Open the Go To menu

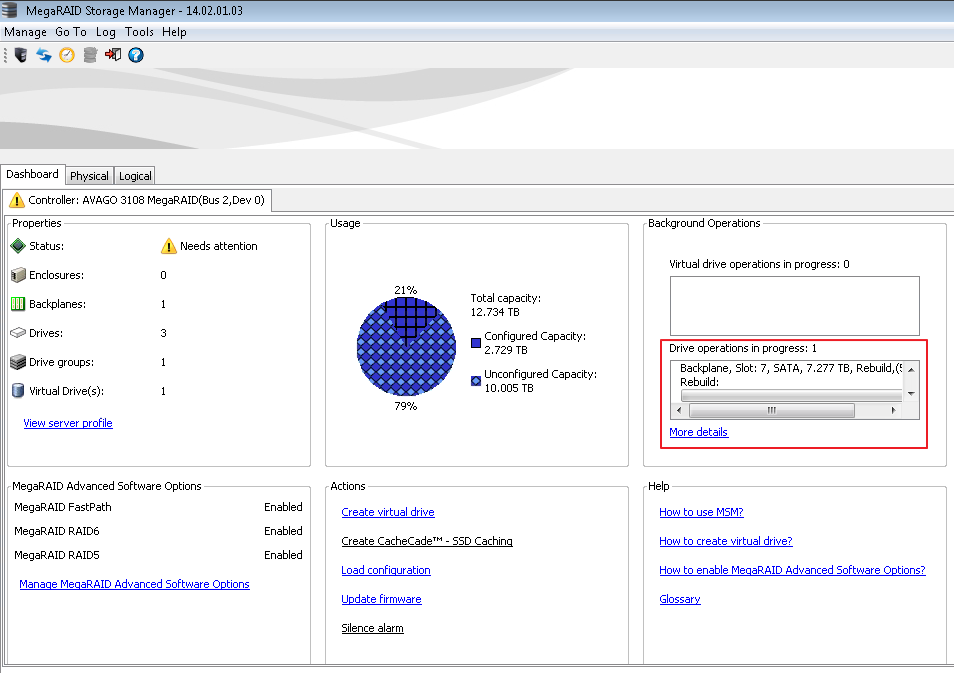[71, 32]
